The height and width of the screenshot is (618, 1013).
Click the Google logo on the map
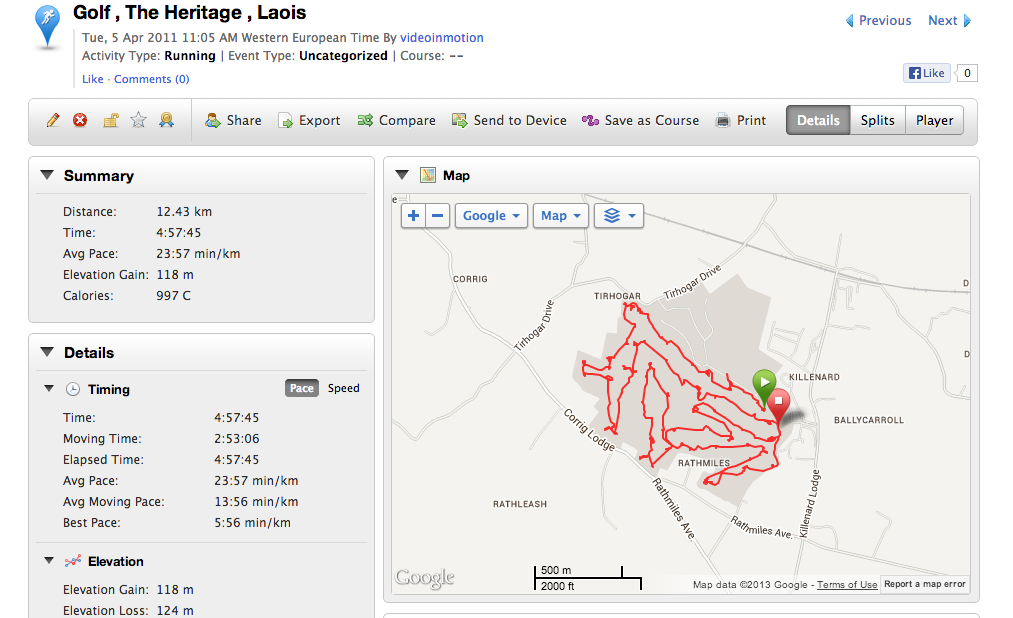click(x=425, y=577)
